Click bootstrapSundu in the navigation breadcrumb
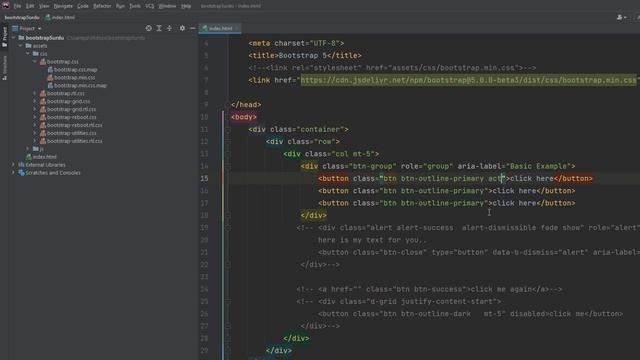Screen dimensions: 640x360 22,18
